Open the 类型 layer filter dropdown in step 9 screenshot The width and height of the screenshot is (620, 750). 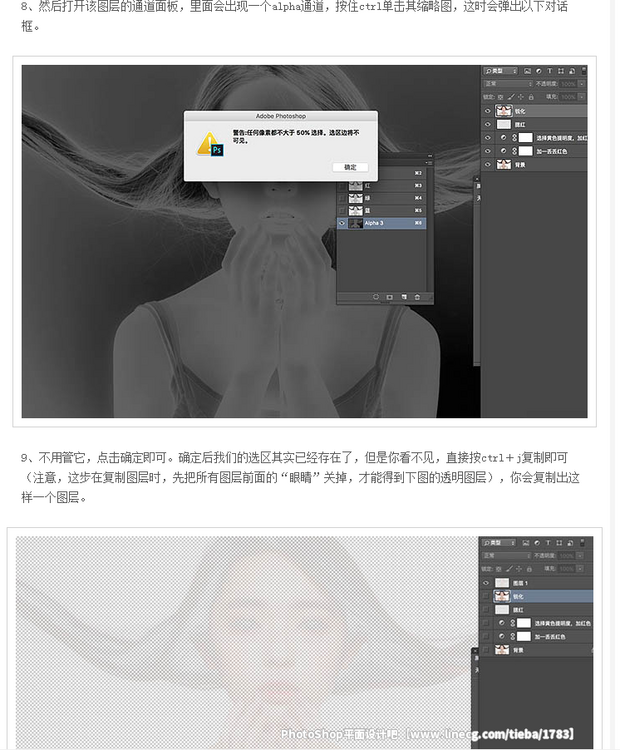pos(498,542)
